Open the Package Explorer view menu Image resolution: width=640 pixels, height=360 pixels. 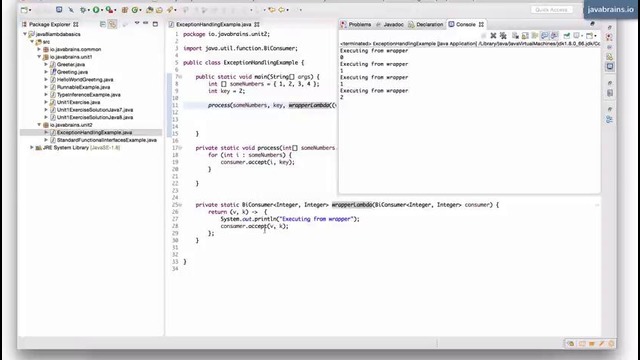click(x=137, y=24)
